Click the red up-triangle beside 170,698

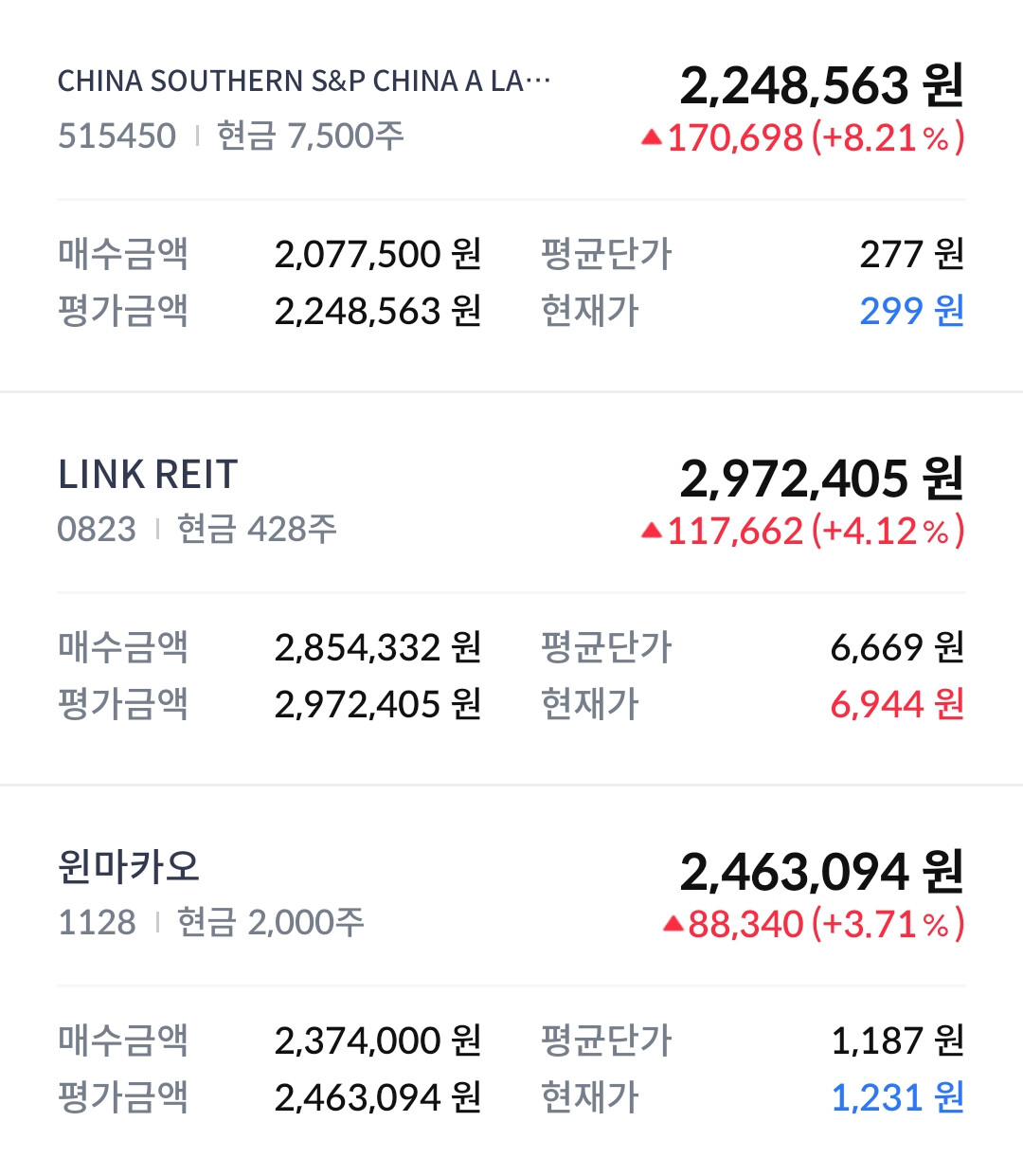[651, 138]
